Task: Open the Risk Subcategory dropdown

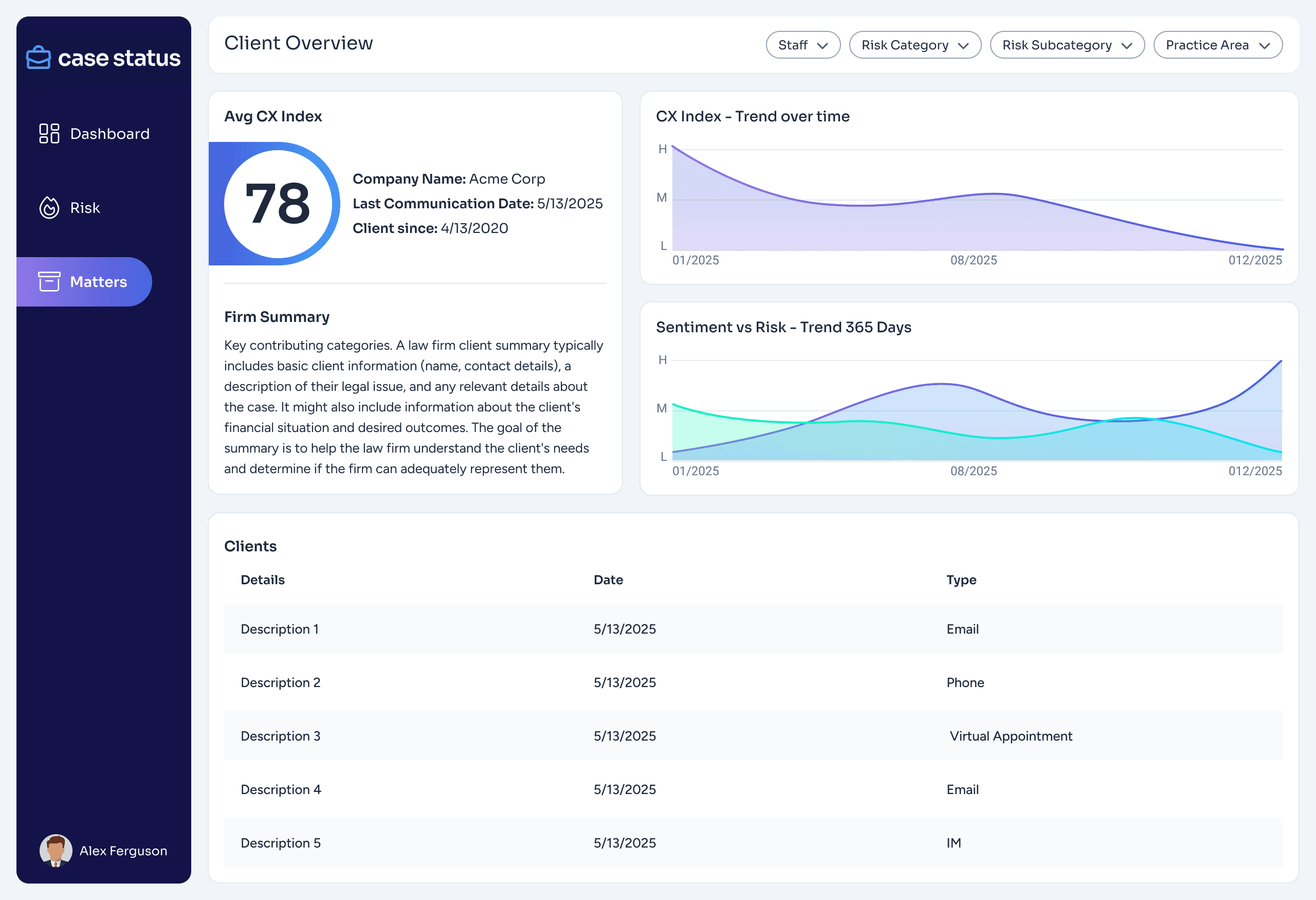Action: tap(1066, 45)
